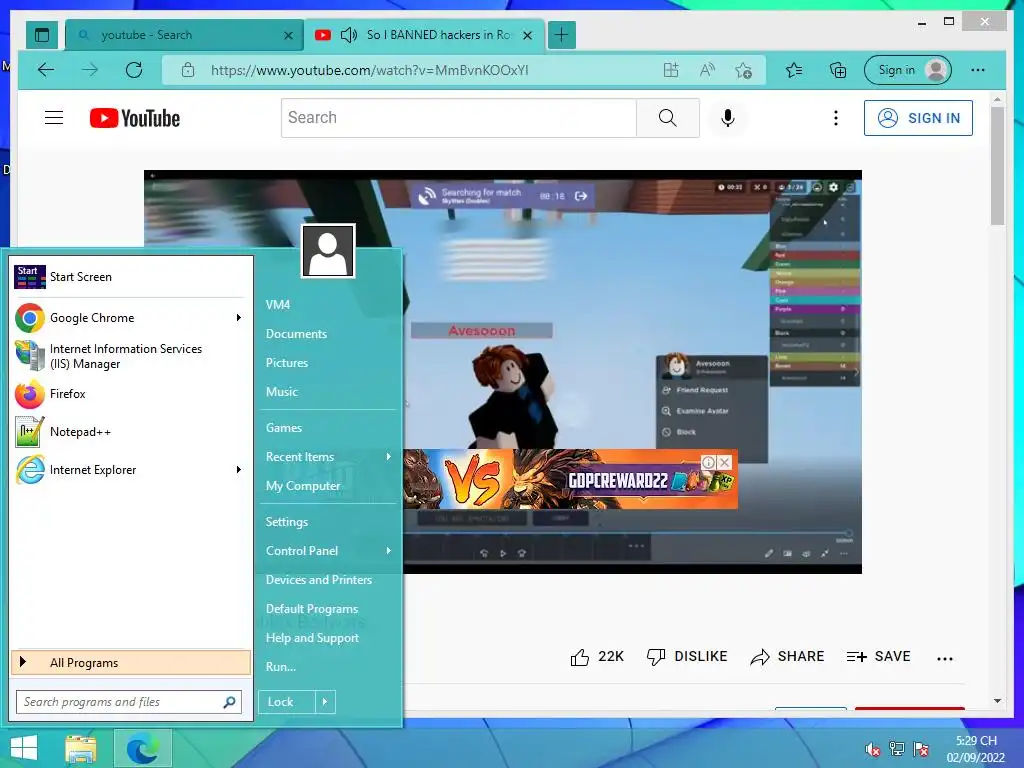The width and height of the screenshot is (1024, 768).
Task: Search with voice microphone icon
Action: [x=728, y=118]
